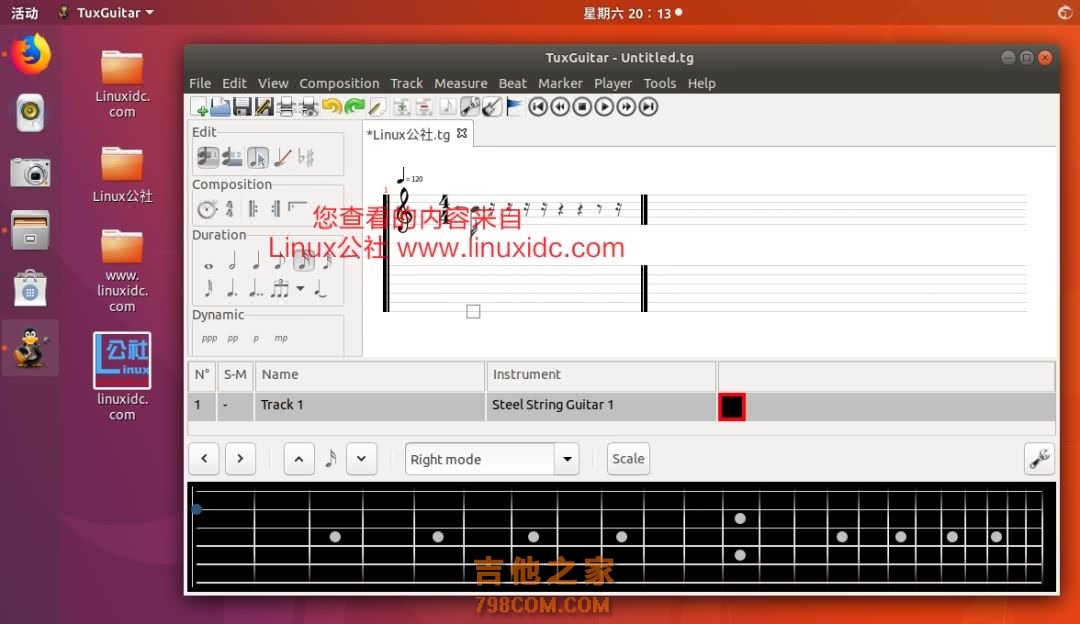Move fretboard selection right arrow button
The image size is (1080, 624).
(240, 459)
